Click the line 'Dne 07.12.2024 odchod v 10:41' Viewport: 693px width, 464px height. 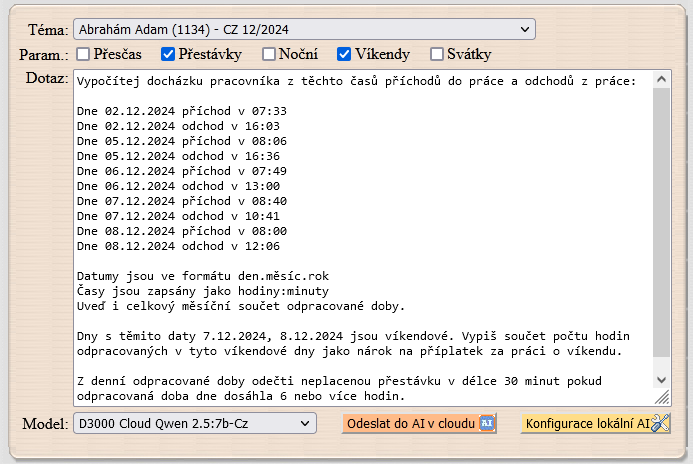(x=178, y=216)
